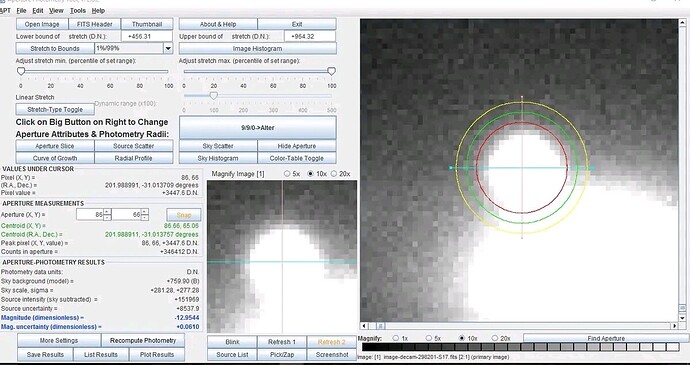Click the stretch max slider handle
The height and width of the screenshot is (365, 690).
pos(332,71)
